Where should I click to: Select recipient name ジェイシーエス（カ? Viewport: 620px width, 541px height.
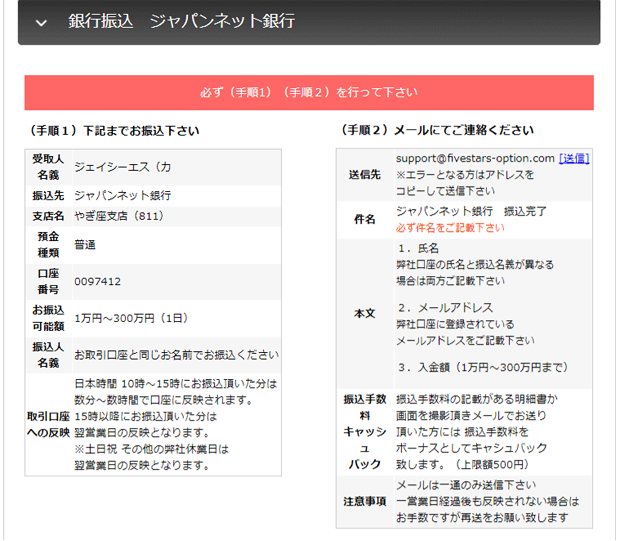click(123, 167)
